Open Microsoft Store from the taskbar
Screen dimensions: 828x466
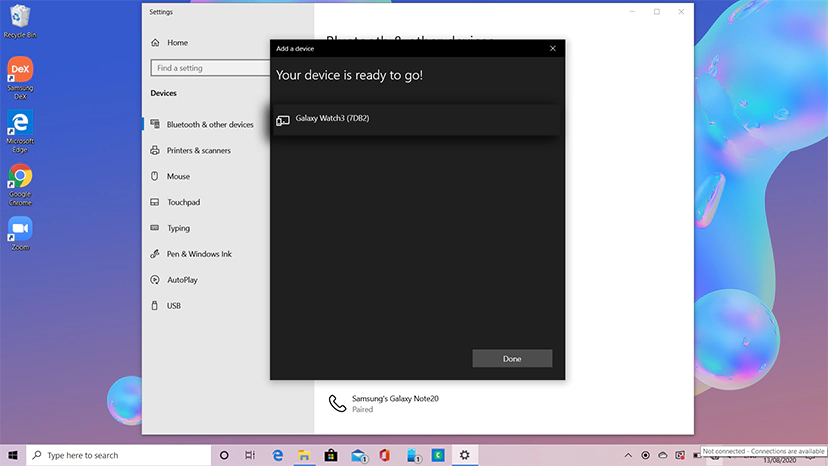331,455
